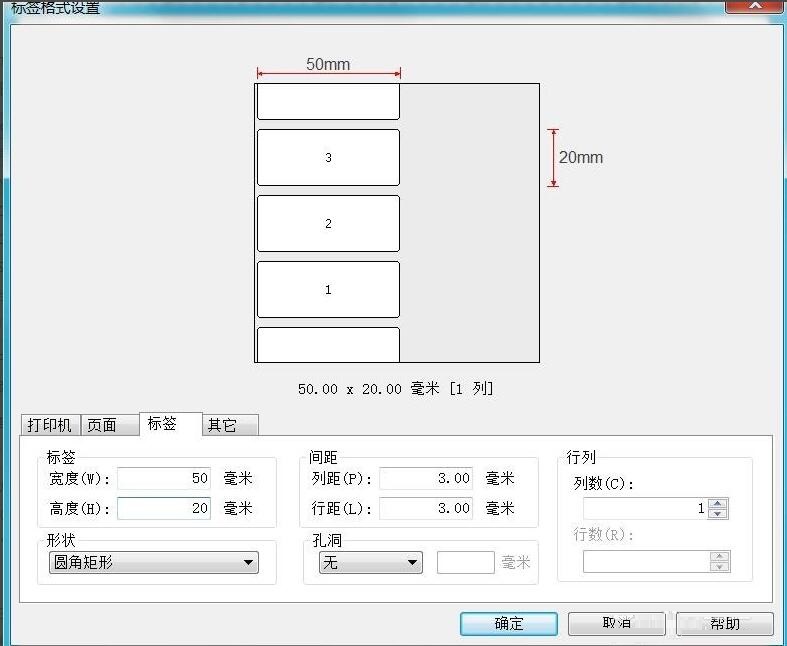Screen dimensions: 787x646
Task: Click the 宽度(W) input field
Action: click(164, 478)
